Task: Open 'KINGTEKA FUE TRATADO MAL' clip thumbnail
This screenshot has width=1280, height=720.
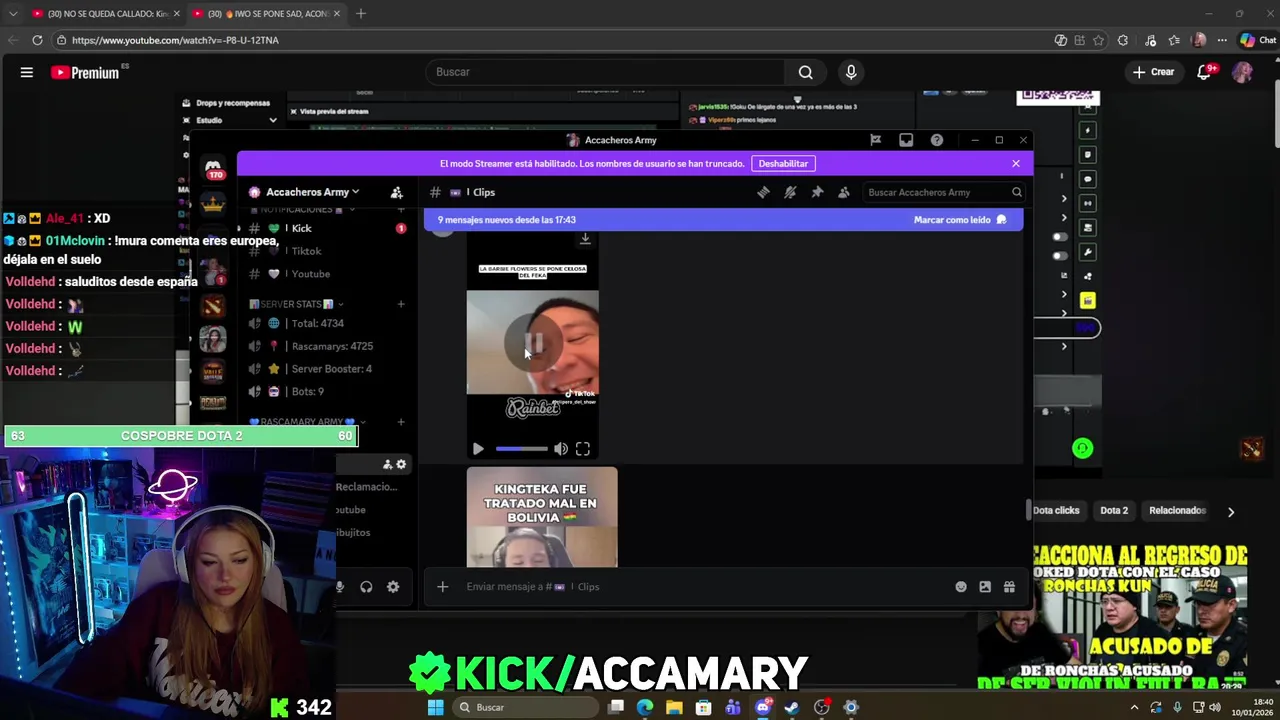Action: coord(542,517)
